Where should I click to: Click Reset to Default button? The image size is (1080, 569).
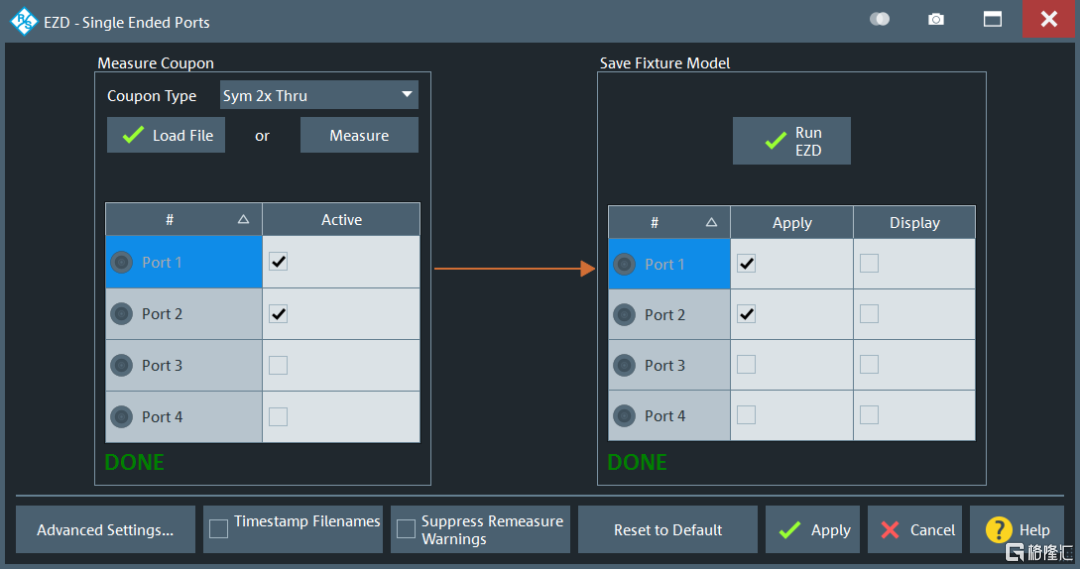tap(668, 530)
